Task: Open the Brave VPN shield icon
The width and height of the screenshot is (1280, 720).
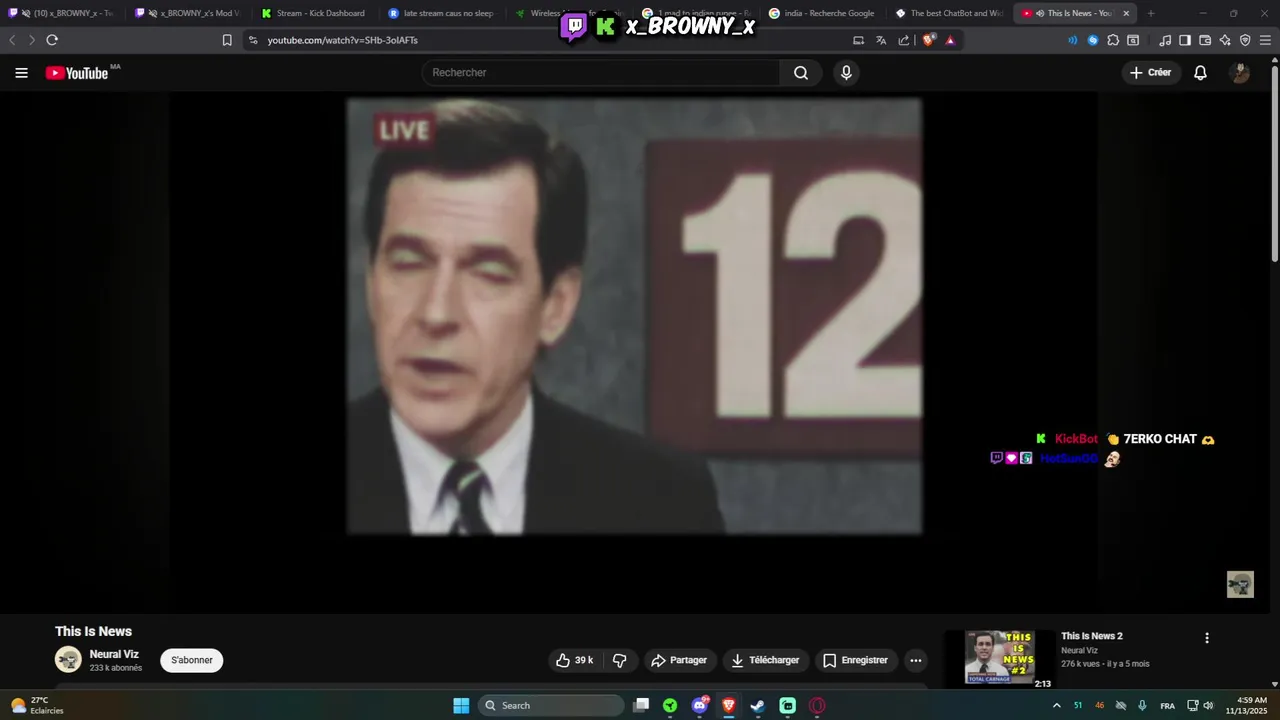Action: [1245, 40]
